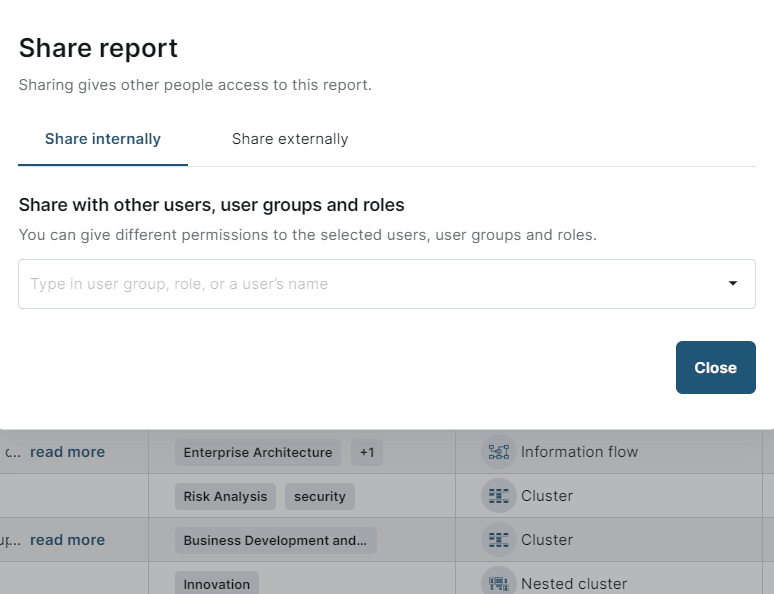Image resolution: width=774 pixels, height=594 pixels.
Task: Switch to the Share internally tab
Action: 103,139
